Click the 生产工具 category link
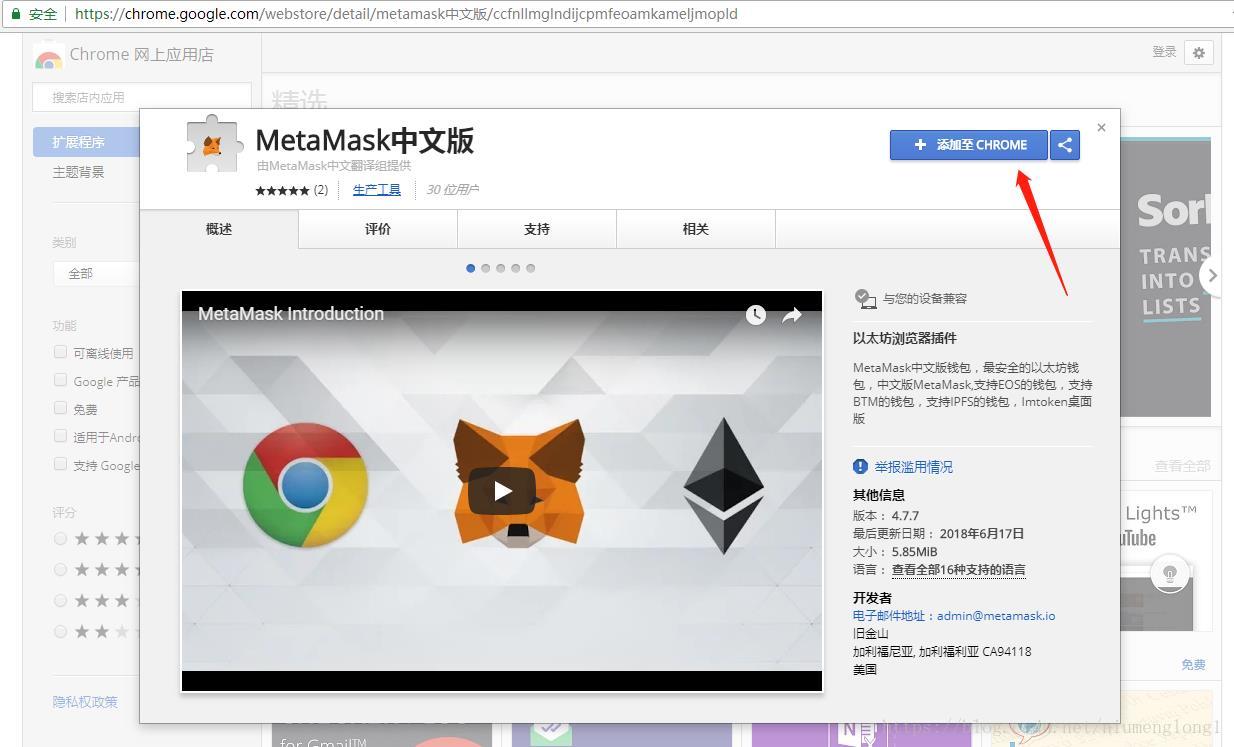This screenshot has height=747, width=1234. click(x=377, y=190)
